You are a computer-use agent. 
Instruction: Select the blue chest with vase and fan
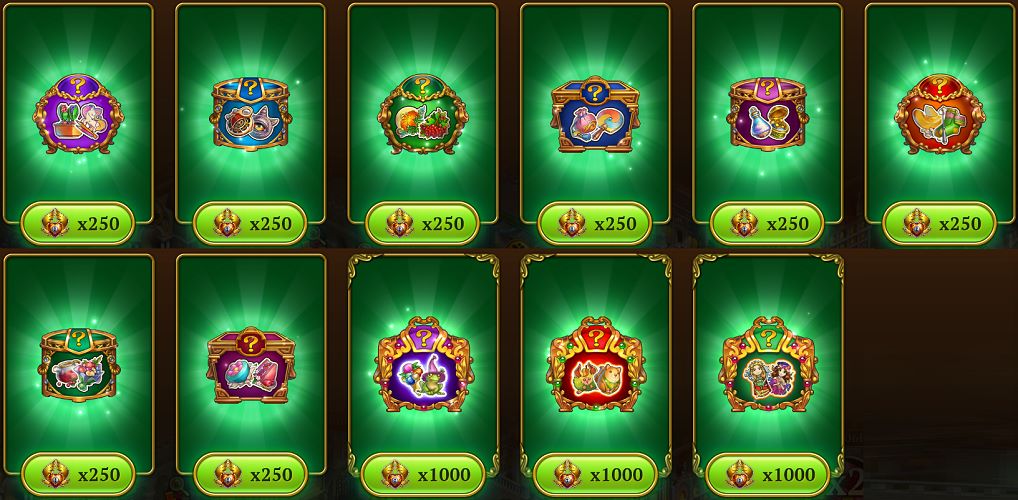[x=595, y=114]
